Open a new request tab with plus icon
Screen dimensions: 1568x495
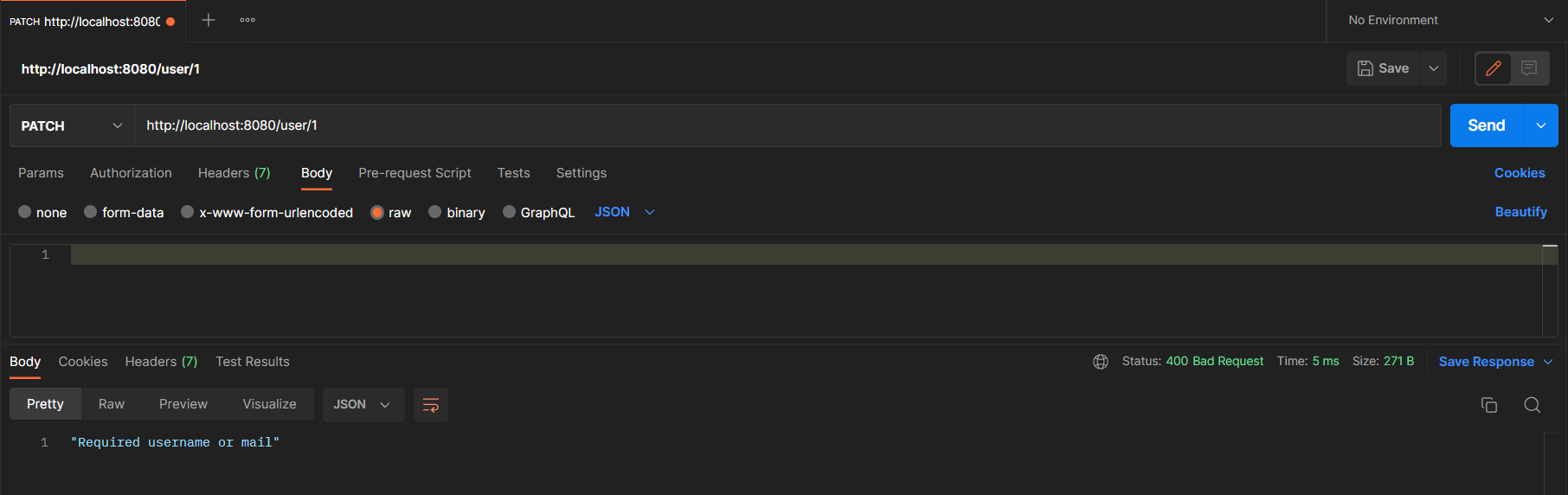click(209, 20)
